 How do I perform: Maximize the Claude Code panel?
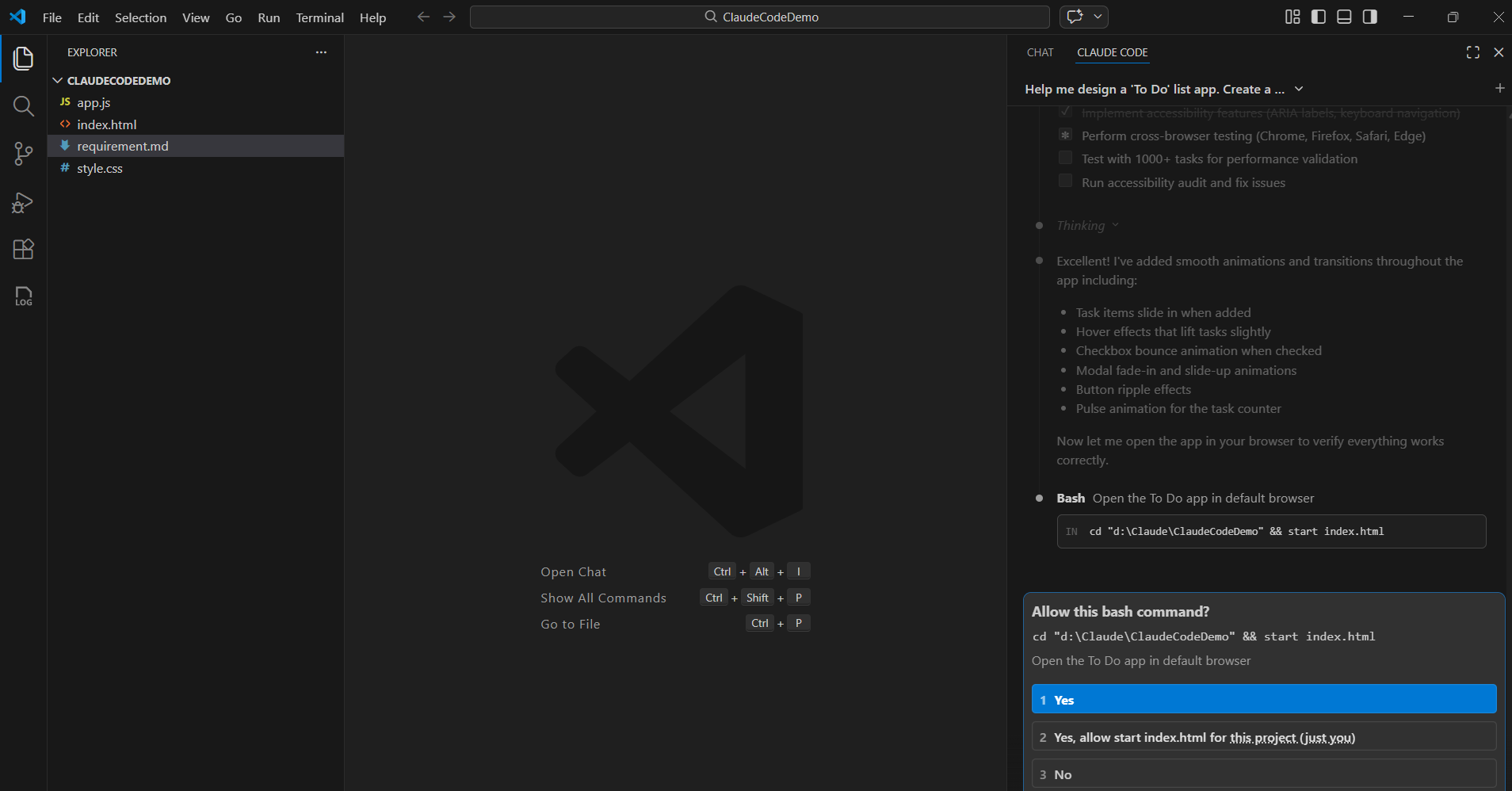point(1472,52)
